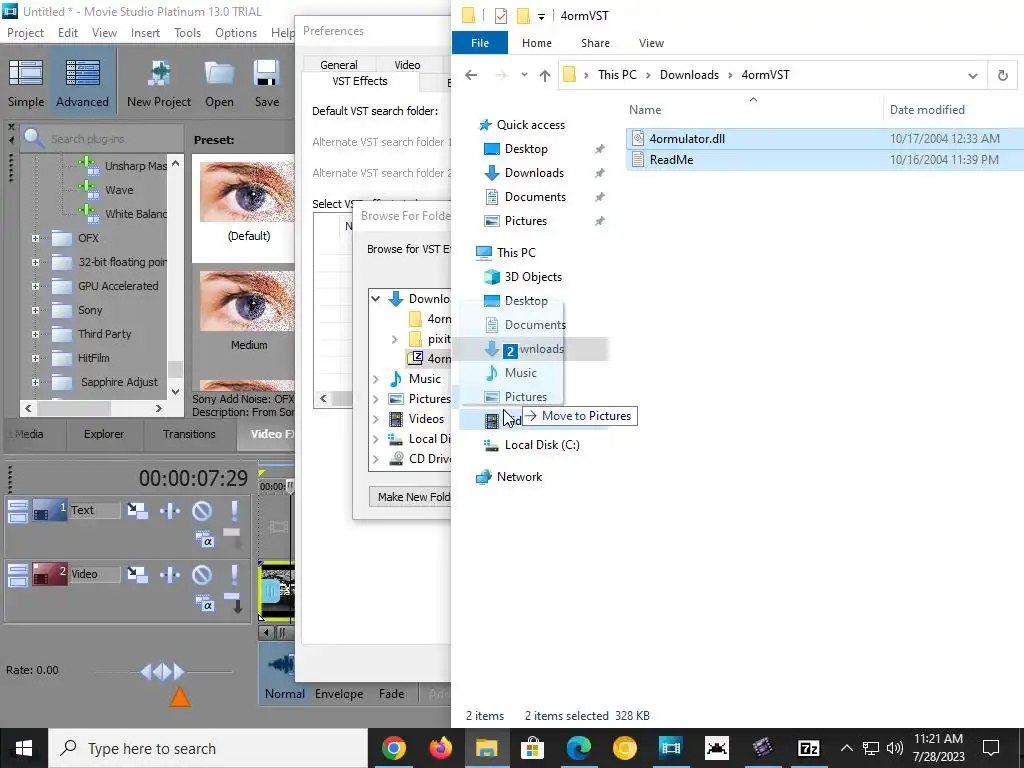Image resolution: width=1024 pixels, height=768 pixels.
Task: Solo the Video track
Action: 234,574
